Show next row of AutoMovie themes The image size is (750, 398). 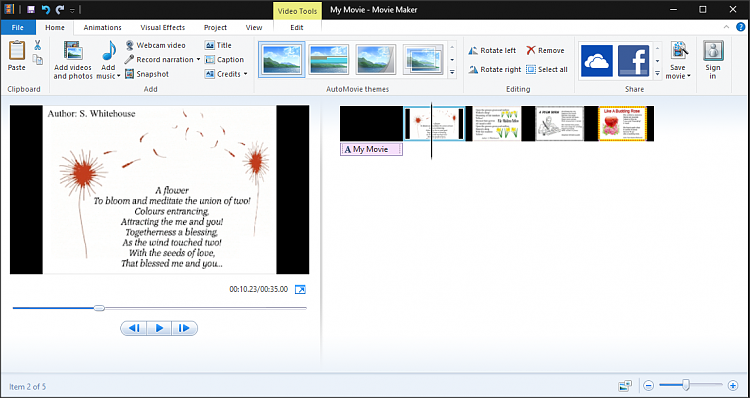click(x=452, y=60)
